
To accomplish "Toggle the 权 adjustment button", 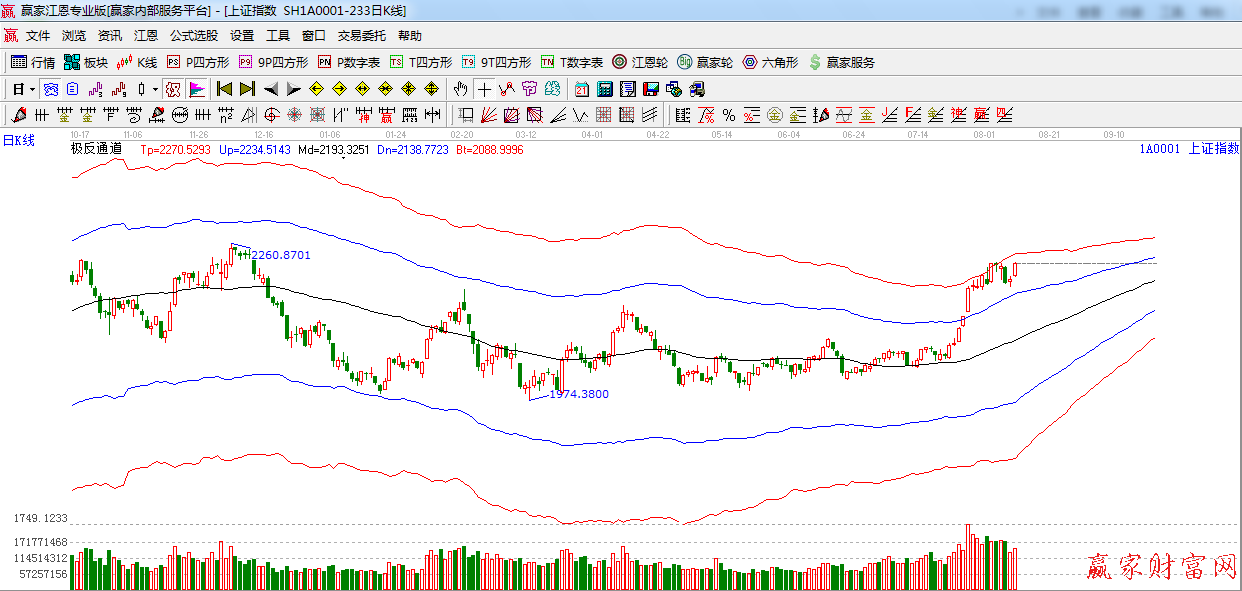I will (173, 89).
